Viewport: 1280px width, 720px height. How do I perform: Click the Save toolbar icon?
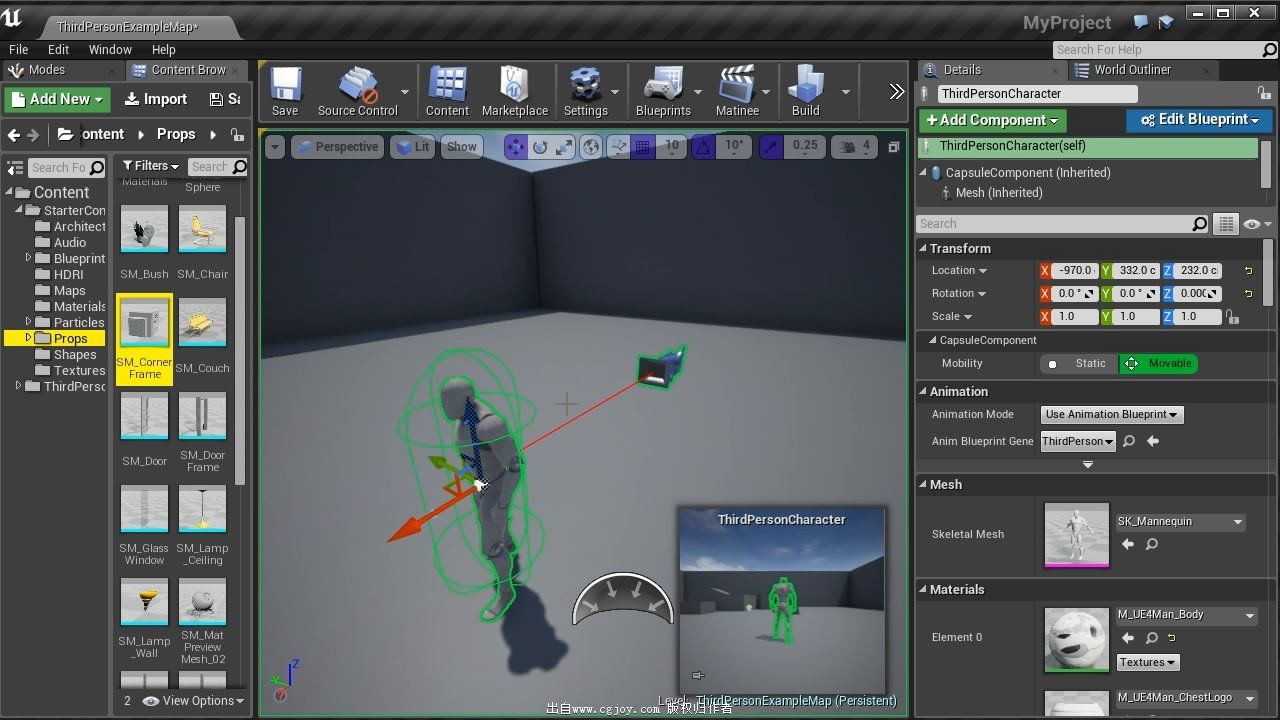[285, 92]
